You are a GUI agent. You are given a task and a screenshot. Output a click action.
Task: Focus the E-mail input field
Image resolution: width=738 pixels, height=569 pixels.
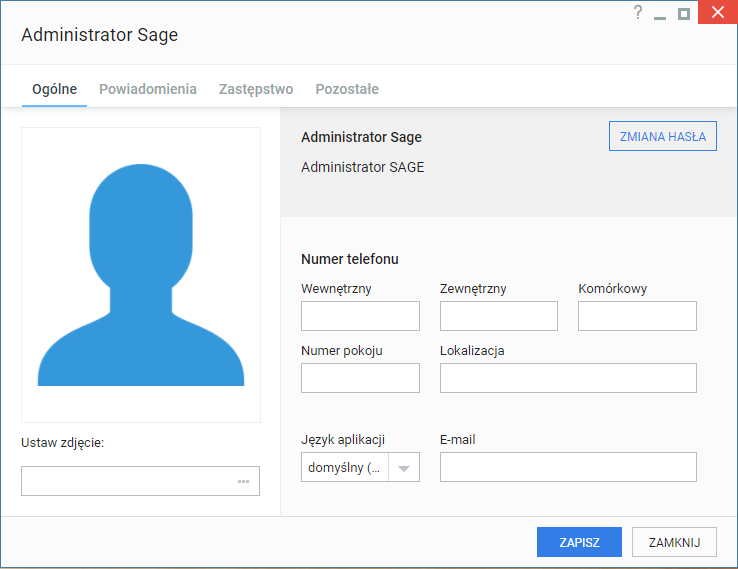tap(568, 467)
